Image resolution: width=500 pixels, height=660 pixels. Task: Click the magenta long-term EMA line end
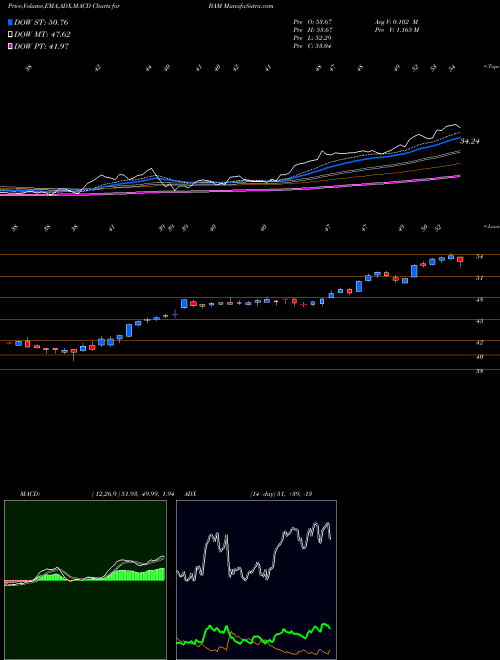click(459, 176)
